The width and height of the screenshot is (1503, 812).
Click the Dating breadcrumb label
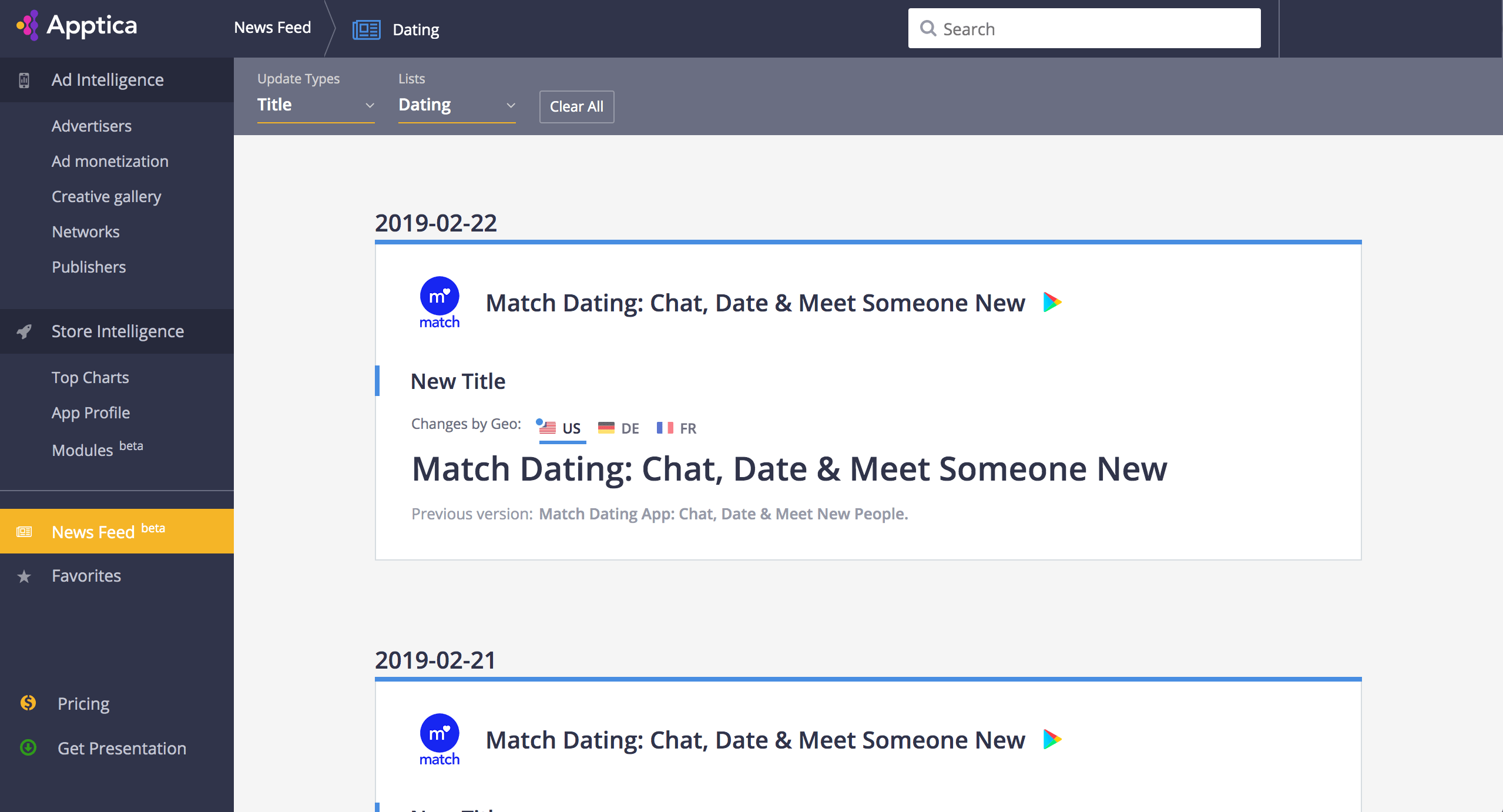coord(416,29)
